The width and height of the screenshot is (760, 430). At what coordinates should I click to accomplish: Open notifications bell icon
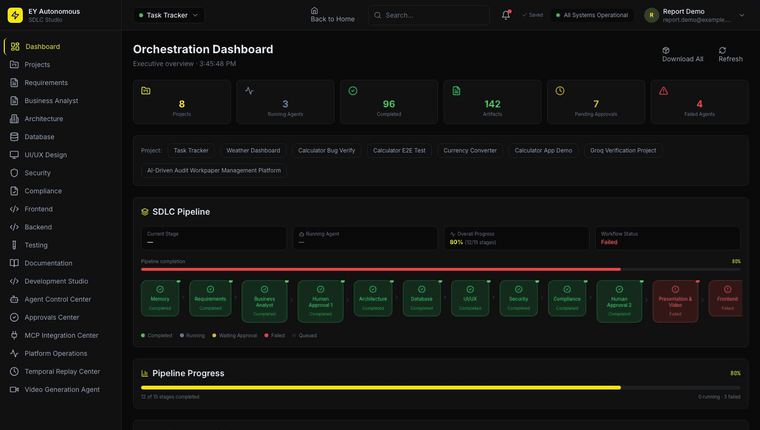click(x=506, y=15)
